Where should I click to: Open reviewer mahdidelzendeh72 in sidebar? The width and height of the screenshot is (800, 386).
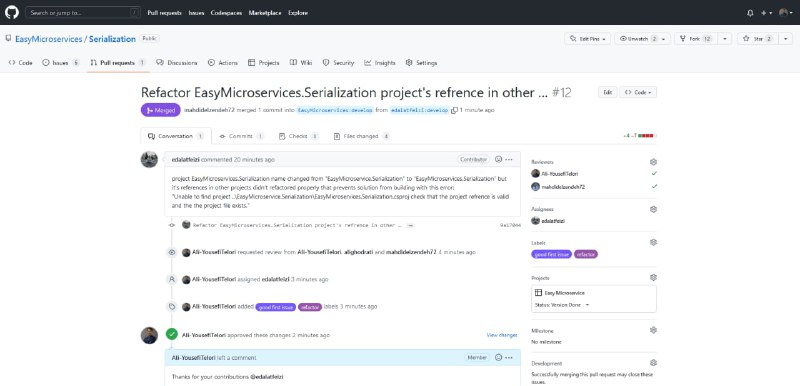tap(563, 187)
